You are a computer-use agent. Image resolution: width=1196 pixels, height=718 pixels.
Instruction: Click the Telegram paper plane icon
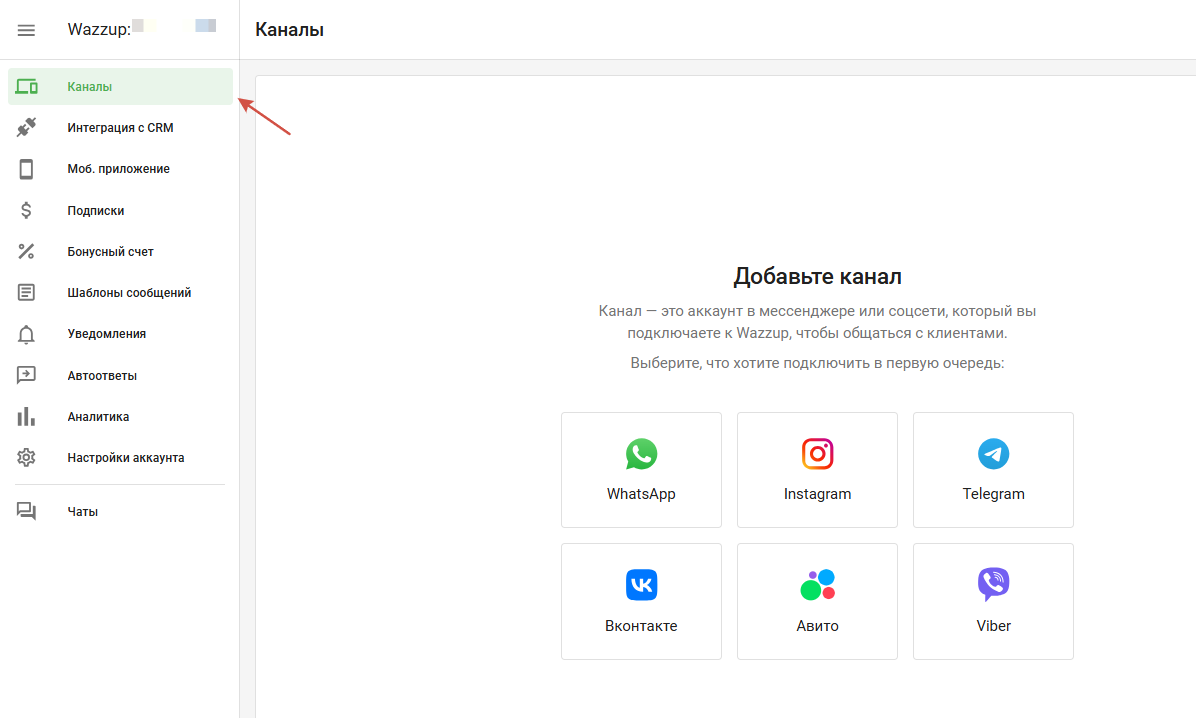993,454
